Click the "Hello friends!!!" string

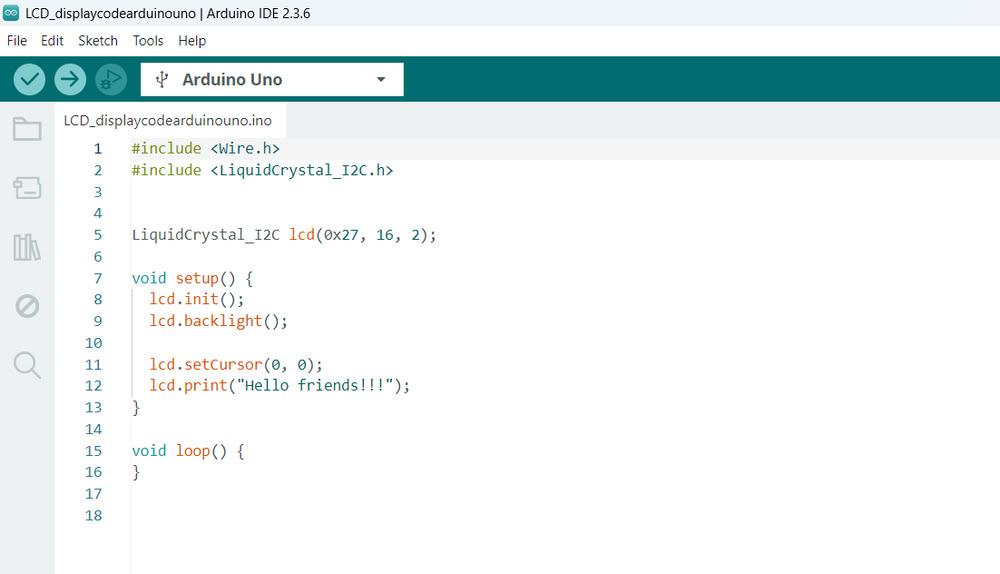(314, 385)
